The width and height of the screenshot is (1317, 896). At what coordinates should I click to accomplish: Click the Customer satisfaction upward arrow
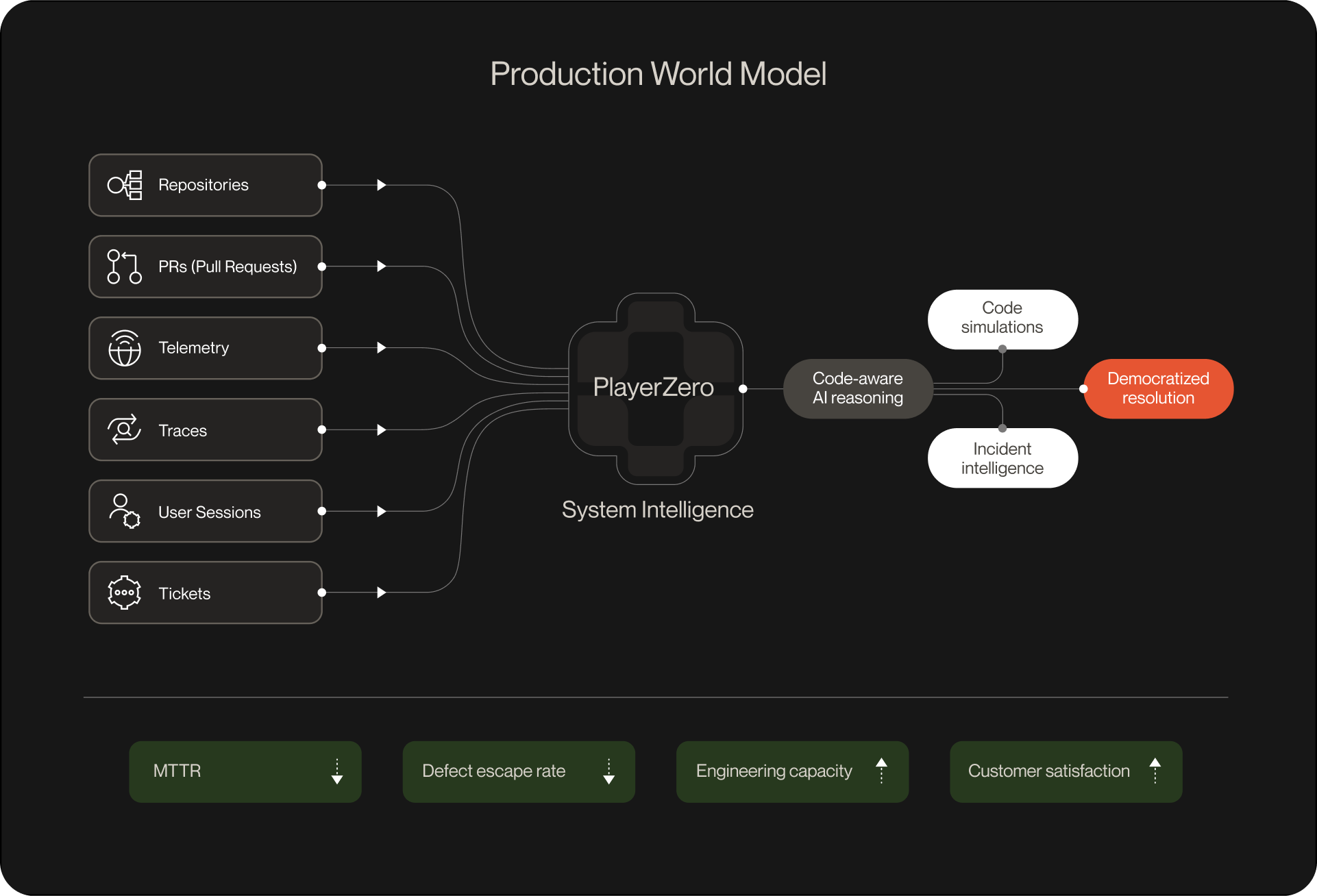[1155, 771]
